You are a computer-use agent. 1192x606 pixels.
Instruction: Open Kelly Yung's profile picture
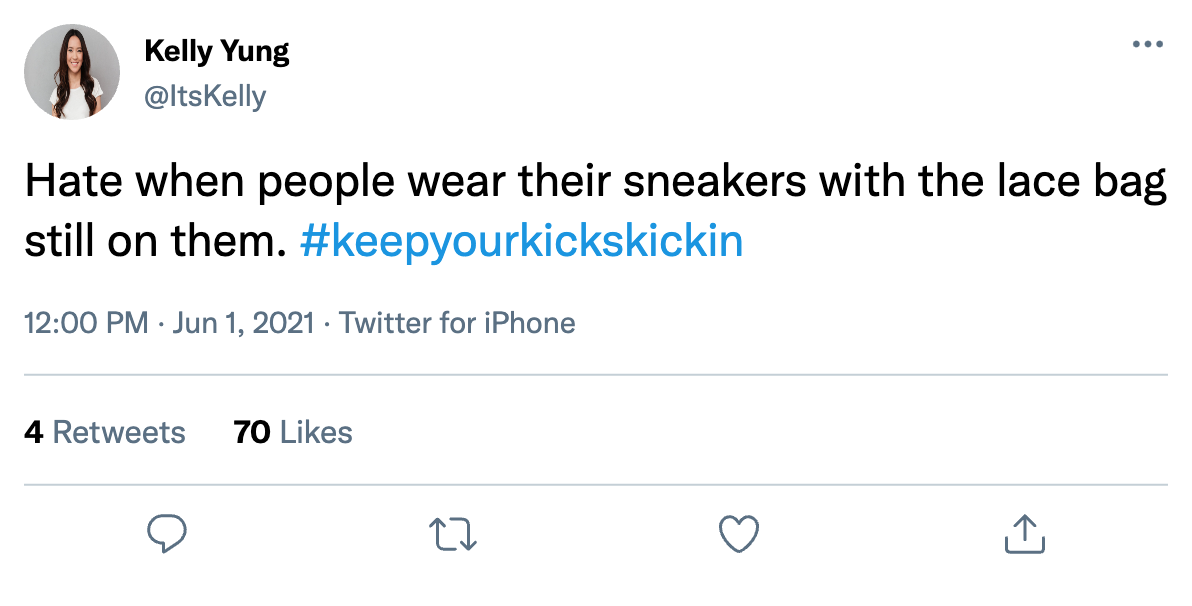(x=72, y=72)
